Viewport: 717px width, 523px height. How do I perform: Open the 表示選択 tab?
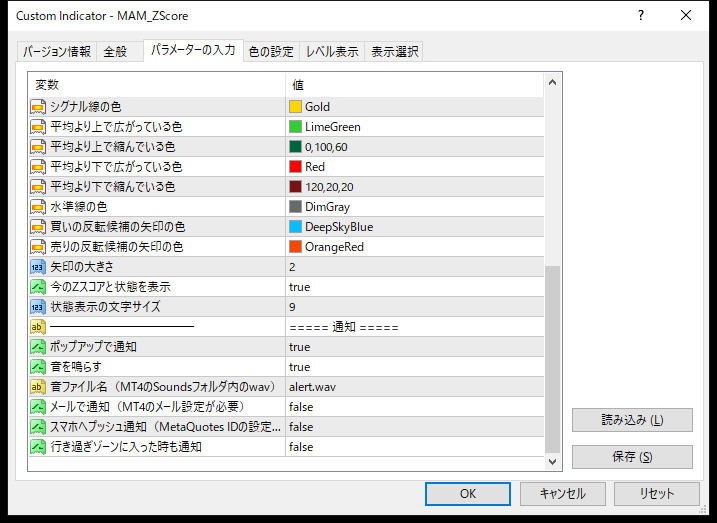[x=394, y=51]
